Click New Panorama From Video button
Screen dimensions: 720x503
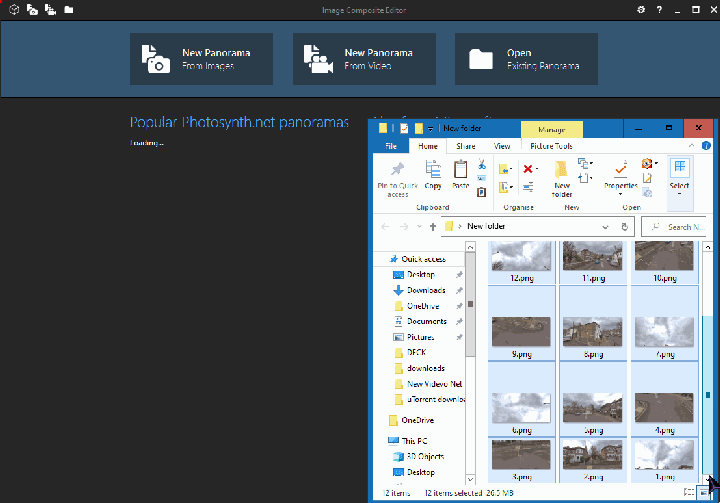[364, 58]
